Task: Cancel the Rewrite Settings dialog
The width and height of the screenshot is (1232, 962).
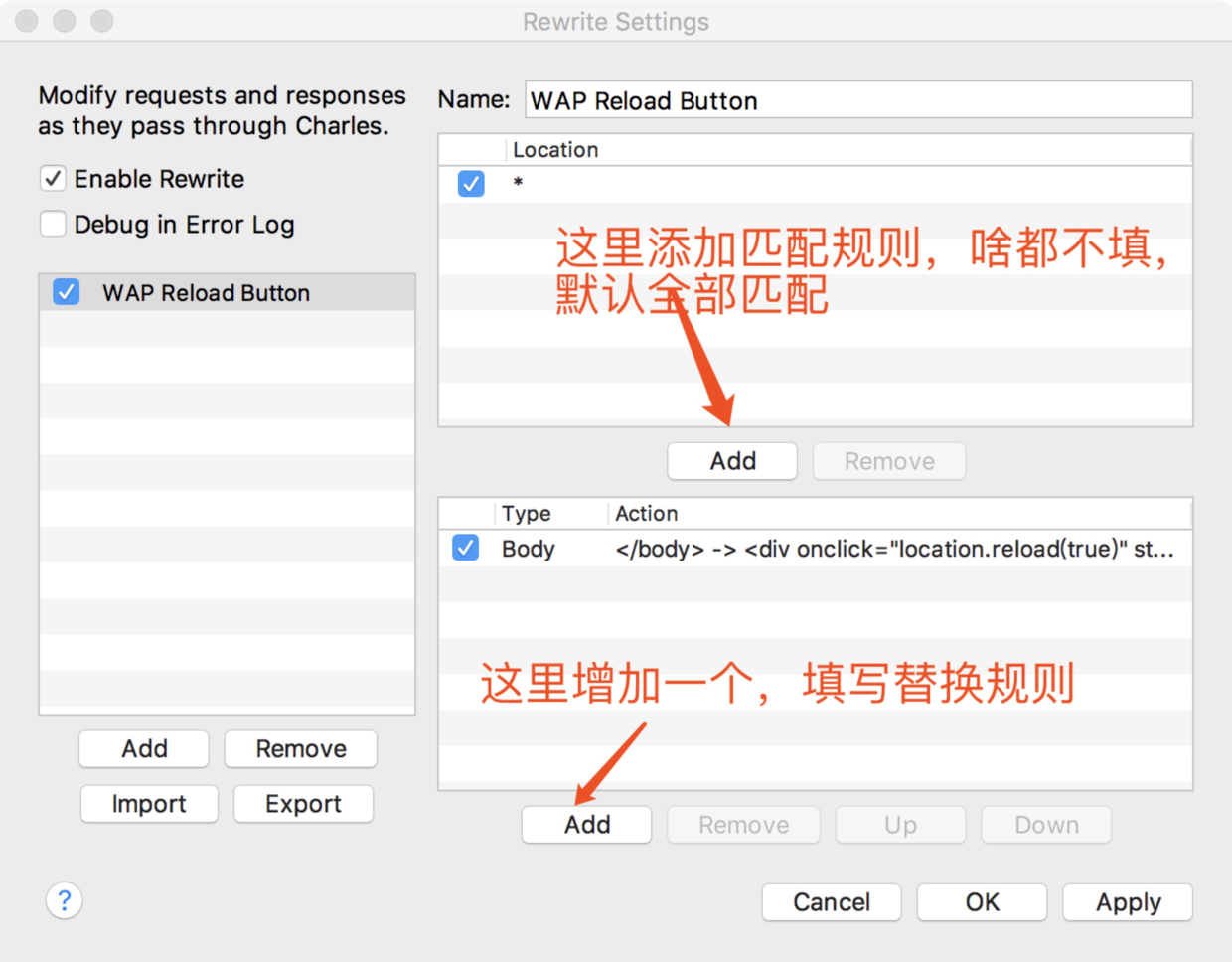Action: pyautogui.click(x=832, y=902)
